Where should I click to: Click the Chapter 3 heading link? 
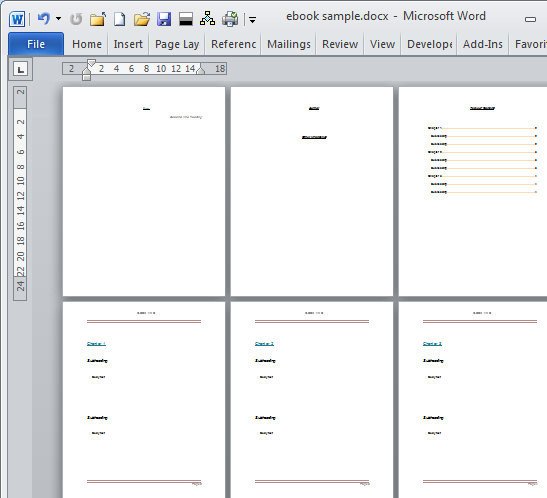coord(432,344)
